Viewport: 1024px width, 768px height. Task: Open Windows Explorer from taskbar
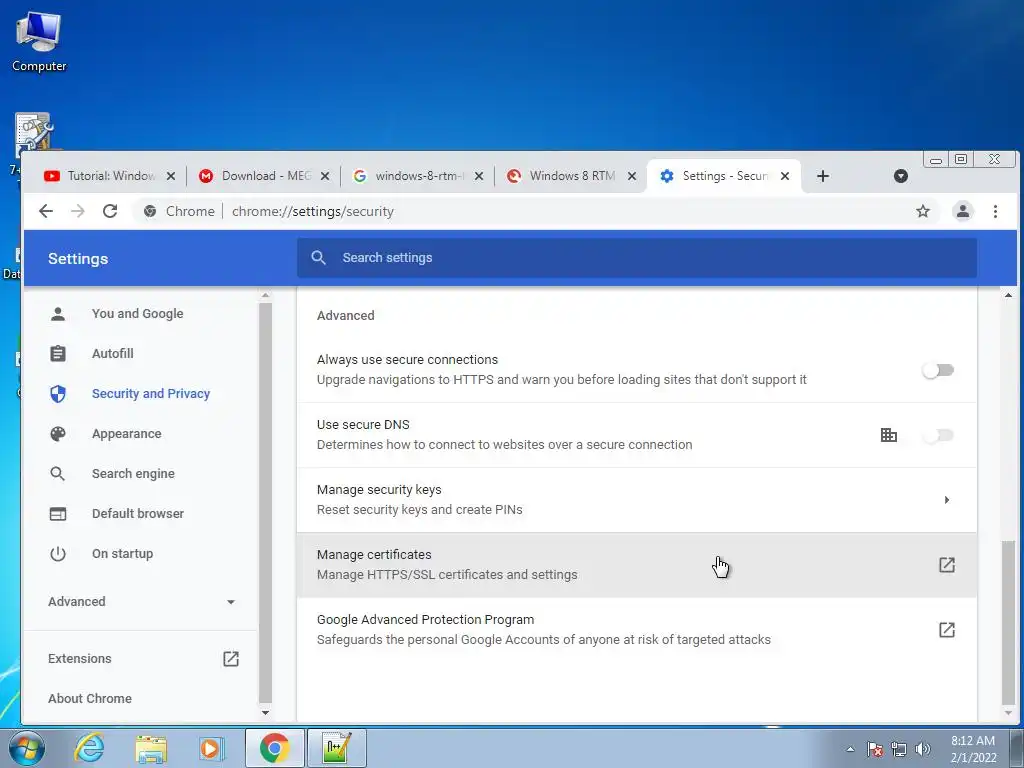tap(151, 748)
